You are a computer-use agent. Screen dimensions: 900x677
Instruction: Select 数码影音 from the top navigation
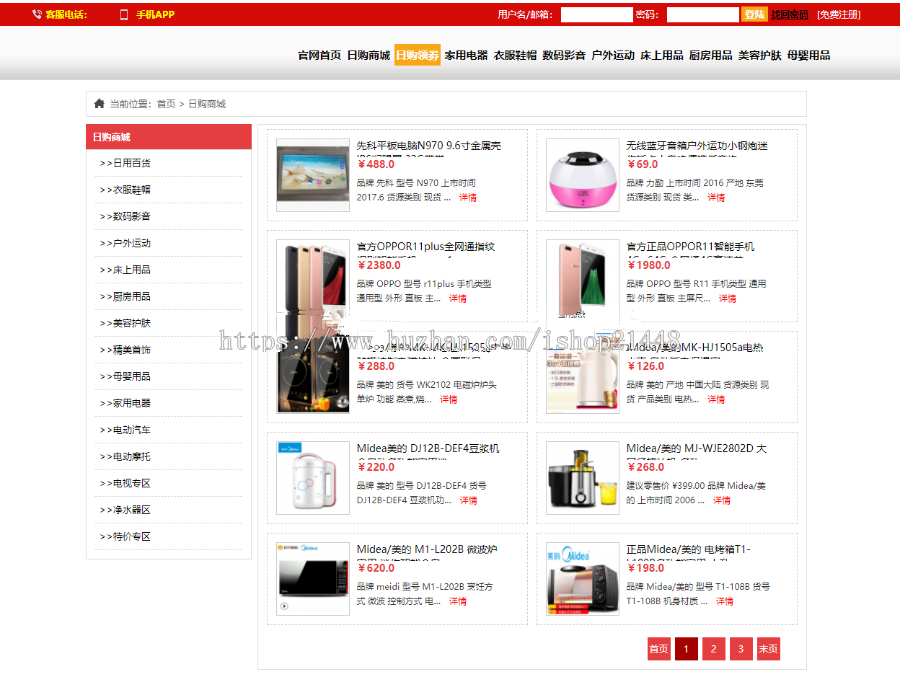point(565,57)
